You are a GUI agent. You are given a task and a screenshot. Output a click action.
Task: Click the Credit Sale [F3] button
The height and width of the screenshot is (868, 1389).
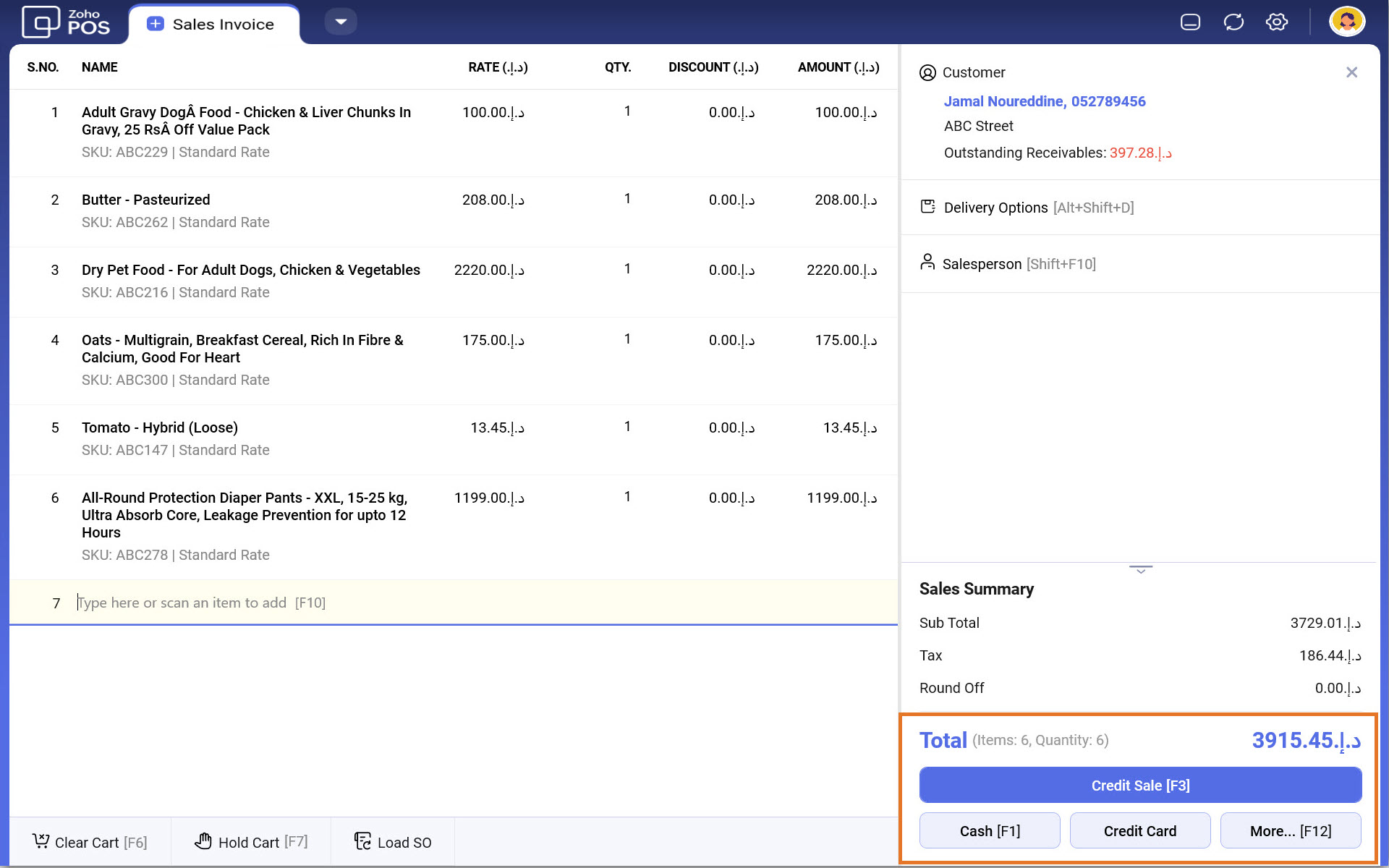(1140, 786)
